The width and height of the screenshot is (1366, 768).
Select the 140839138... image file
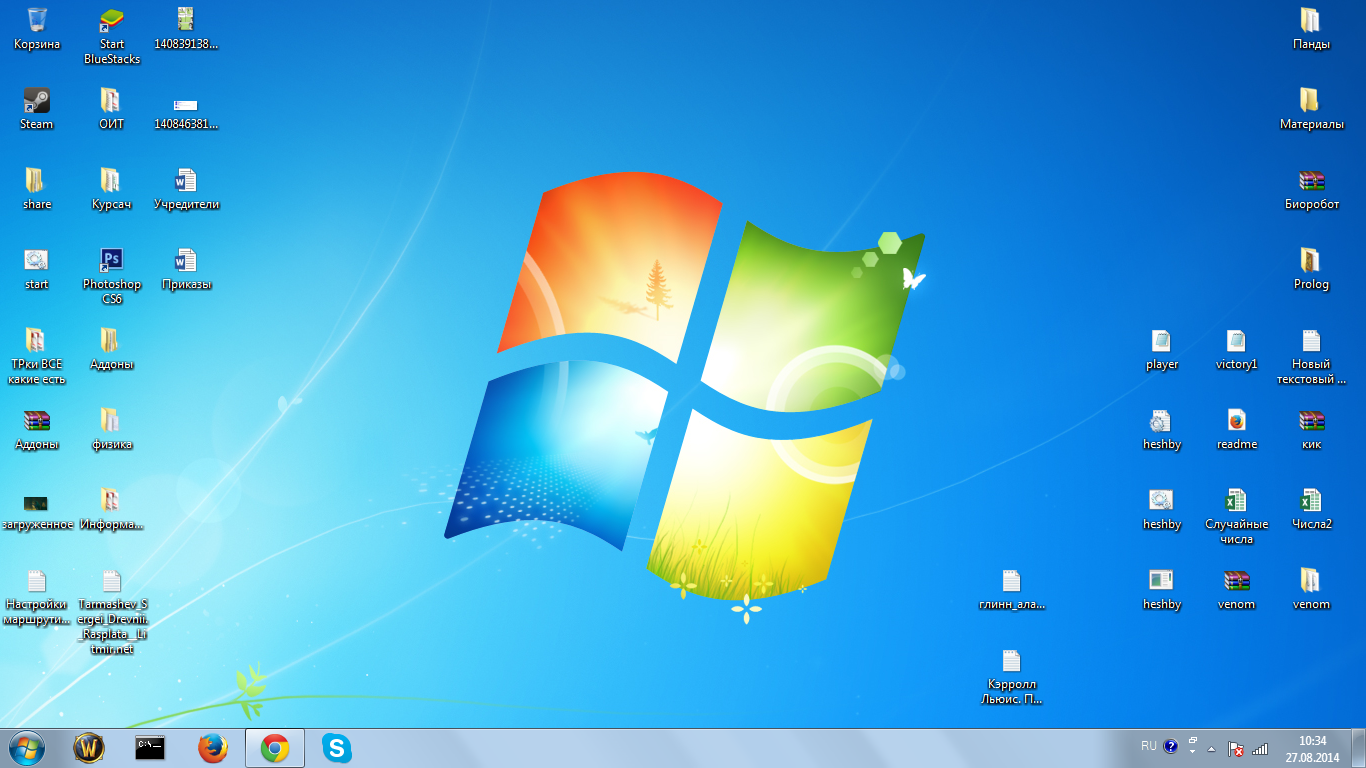186,28
